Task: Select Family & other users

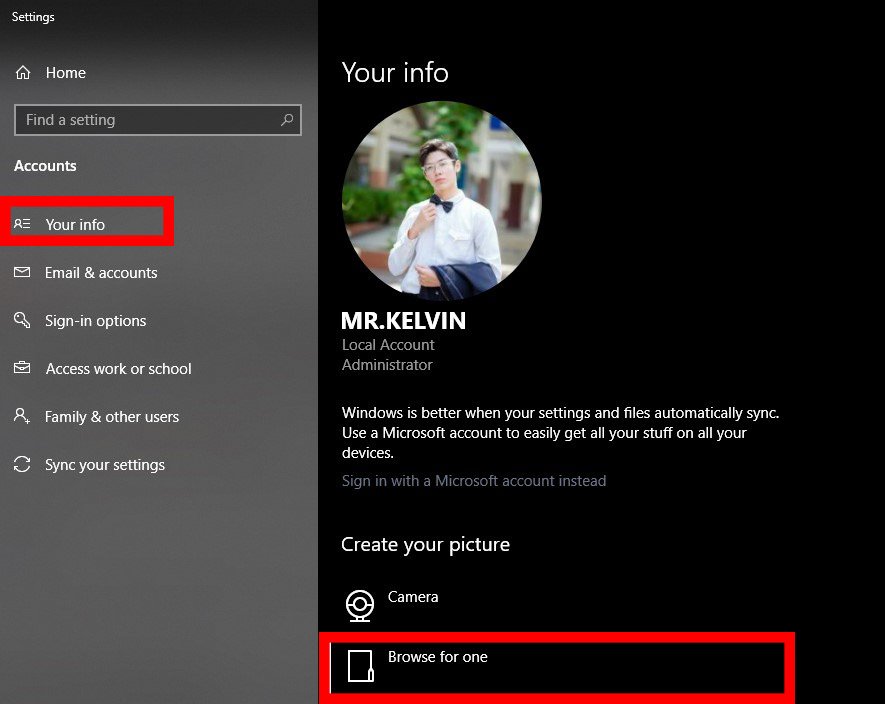Action: (x=112, y=417)
